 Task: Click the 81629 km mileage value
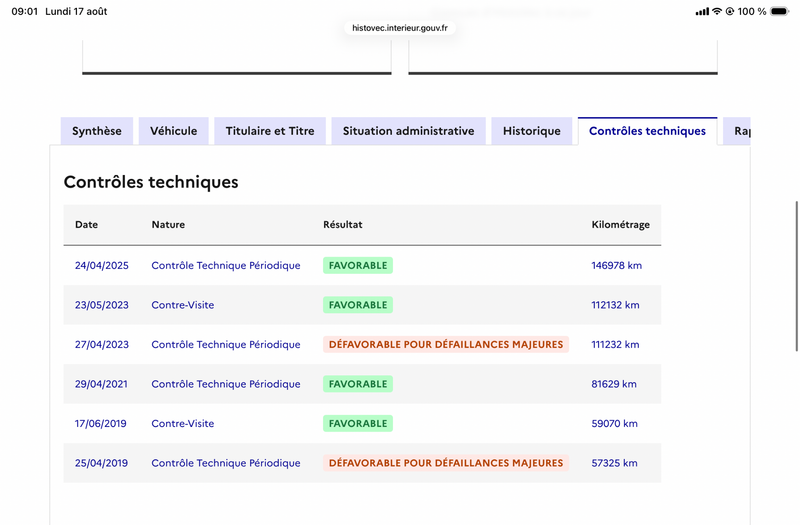[x=614, y=384]
